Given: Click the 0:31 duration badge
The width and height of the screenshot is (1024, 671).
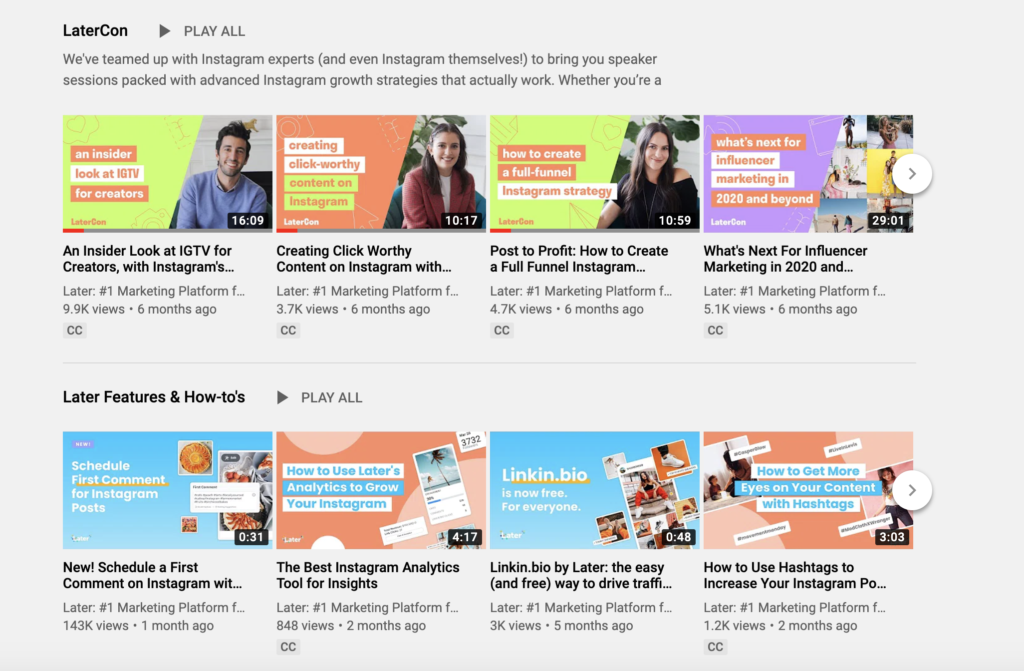Looking at the screenshot, I should [251, 537].
